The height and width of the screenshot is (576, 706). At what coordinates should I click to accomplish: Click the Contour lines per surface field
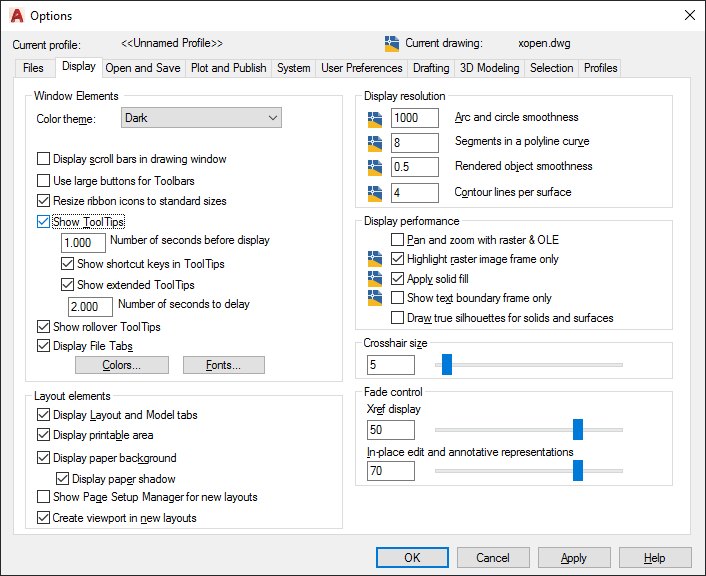click(415, 193)
